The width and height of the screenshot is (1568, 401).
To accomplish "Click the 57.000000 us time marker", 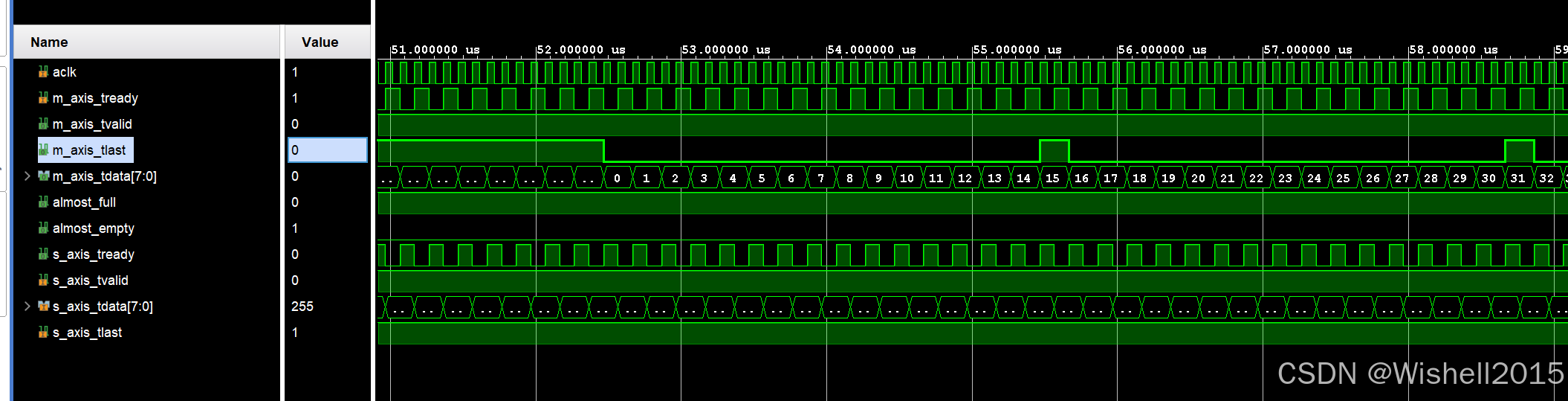I will click(x=1308, y=50).
